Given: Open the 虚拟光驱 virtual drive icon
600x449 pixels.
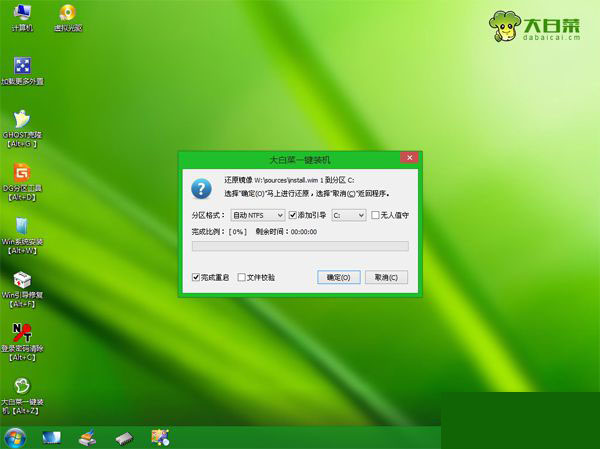Looking at the screenshot, I should tap(68, 18).
